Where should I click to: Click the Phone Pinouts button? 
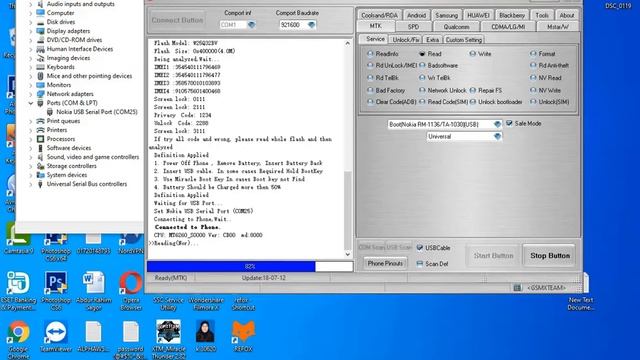pos(385,263)
